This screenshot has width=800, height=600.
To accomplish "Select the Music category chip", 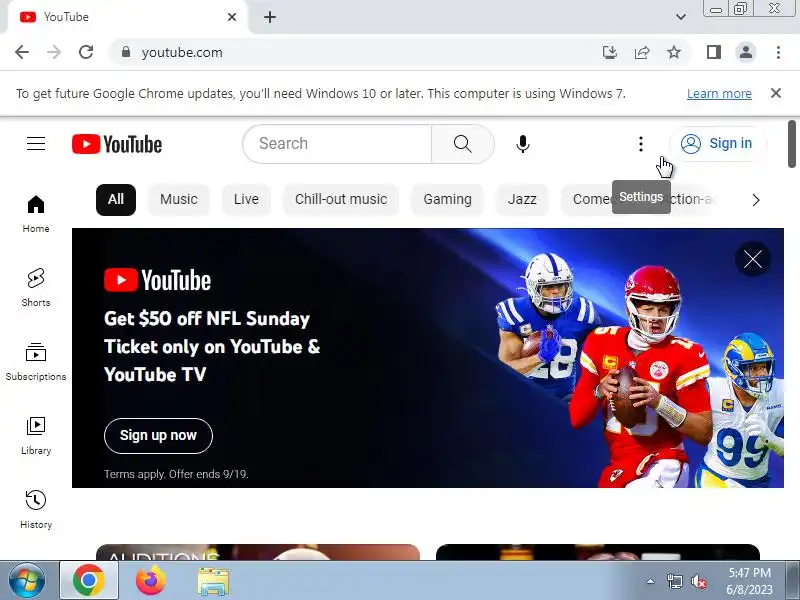I will coord(179,199).
